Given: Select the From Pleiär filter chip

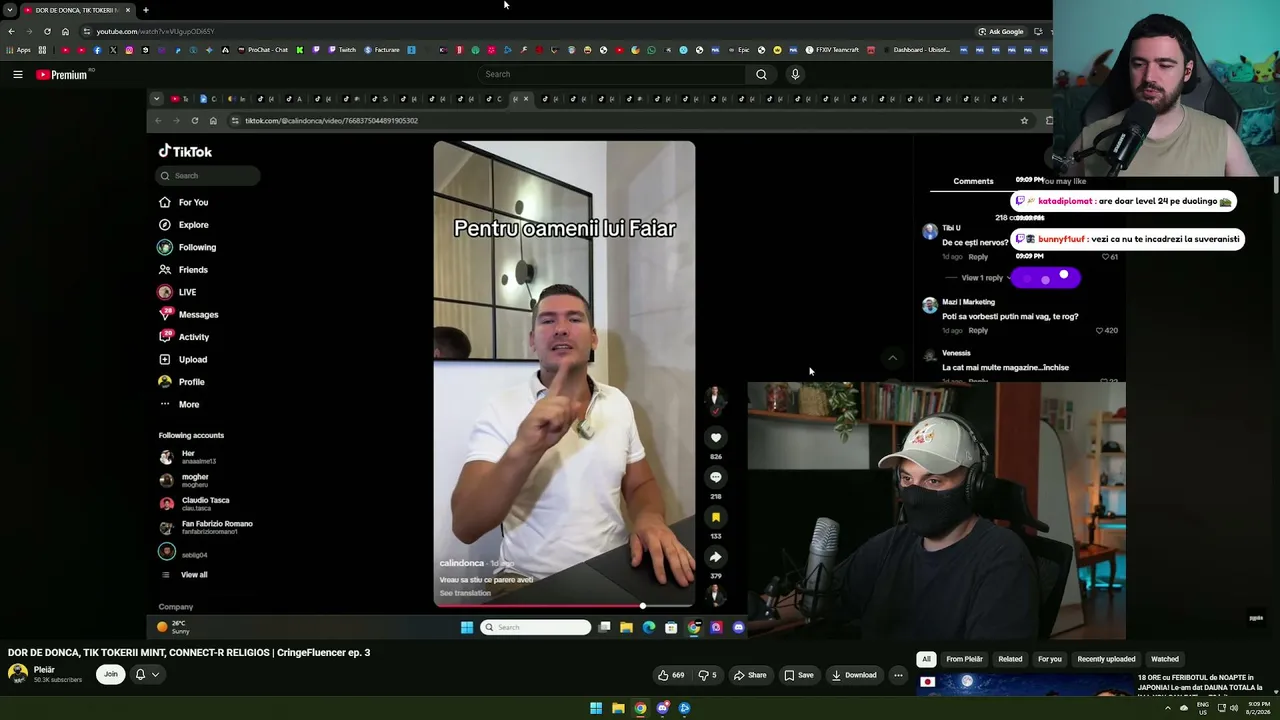Looking at the screenshot, I should [965, 659].
